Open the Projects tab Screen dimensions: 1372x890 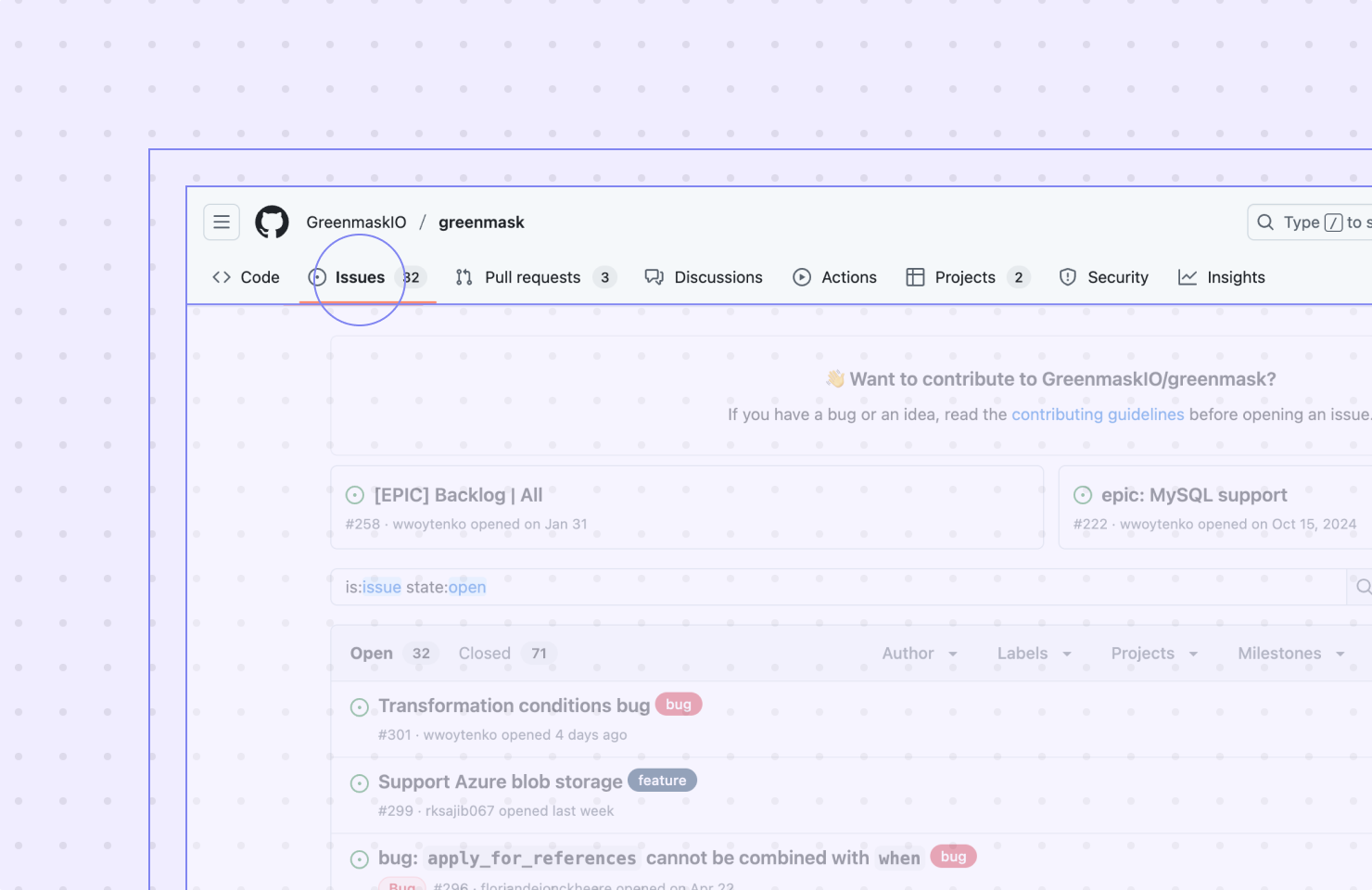(968, 277)
